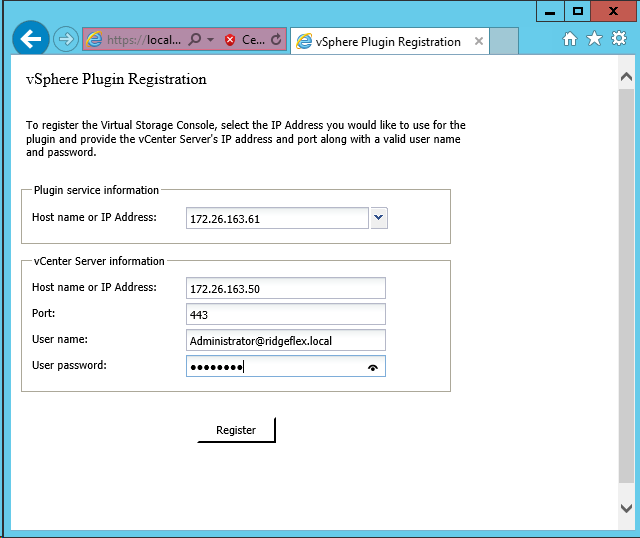The height and width of the screenshot is (538, 640).
Task: Click the tab's Internet Explorer favicon
Action: [304, 42]
